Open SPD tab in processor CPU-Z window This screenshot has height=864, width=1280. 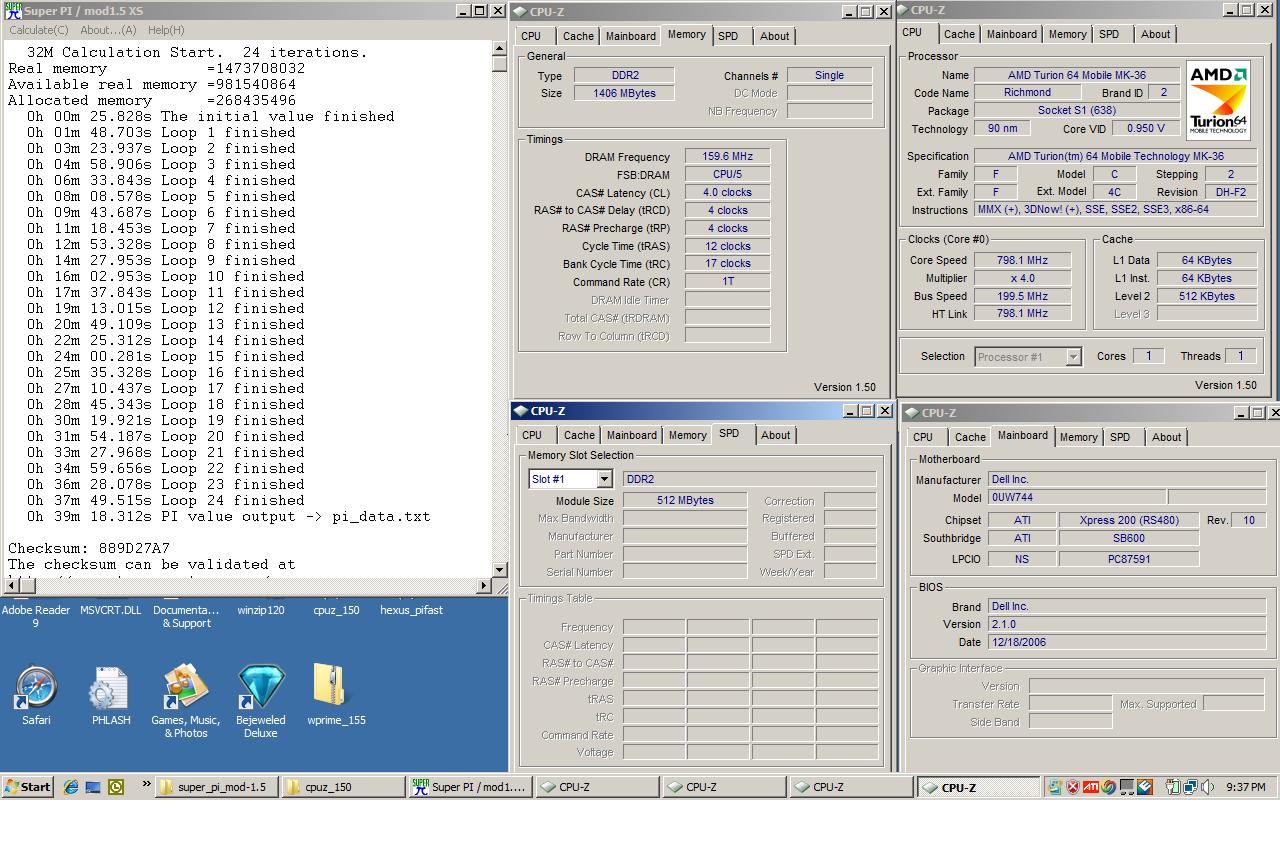pos(1109,34)
